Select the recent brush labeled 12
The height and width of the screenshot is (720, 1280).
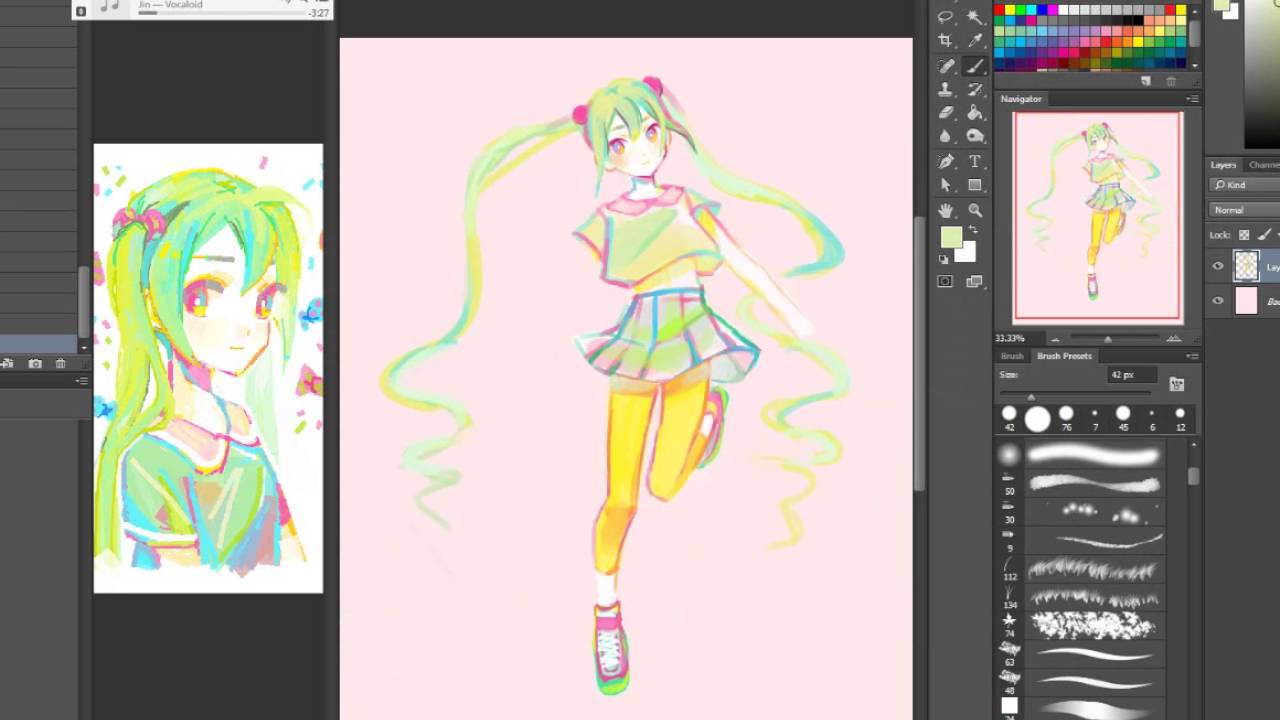tap(1180, 418)
